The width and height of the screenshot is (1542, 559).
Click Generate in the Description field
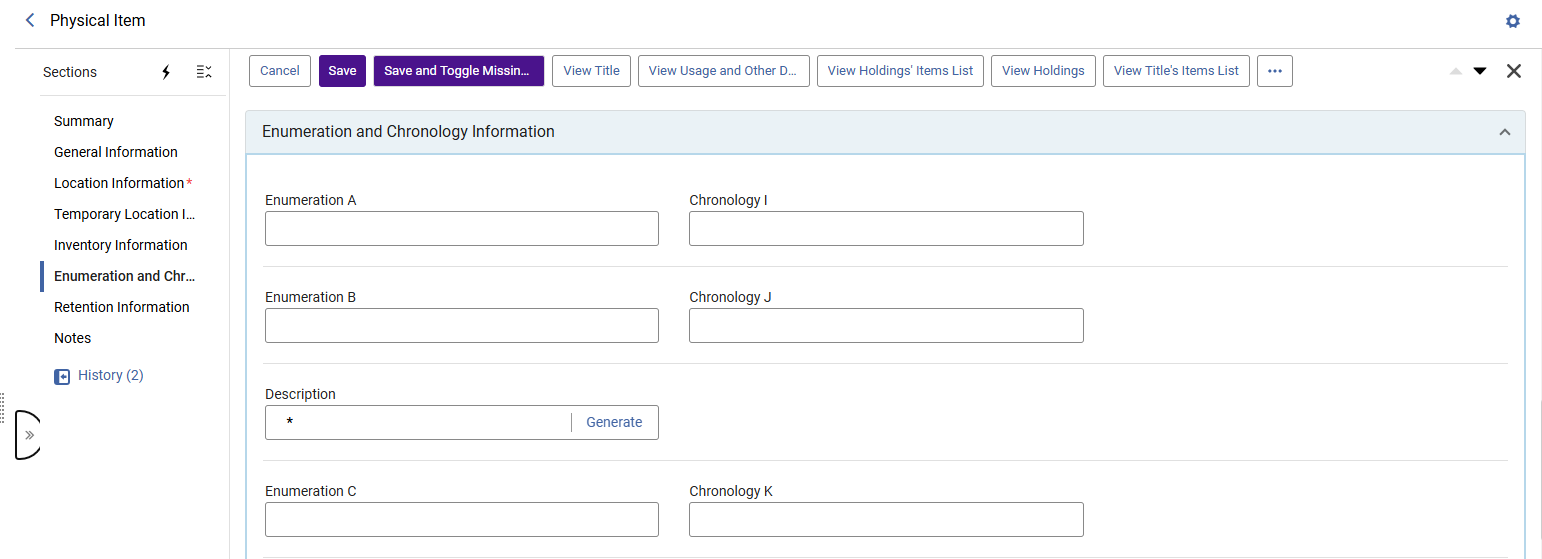point(614,422)
